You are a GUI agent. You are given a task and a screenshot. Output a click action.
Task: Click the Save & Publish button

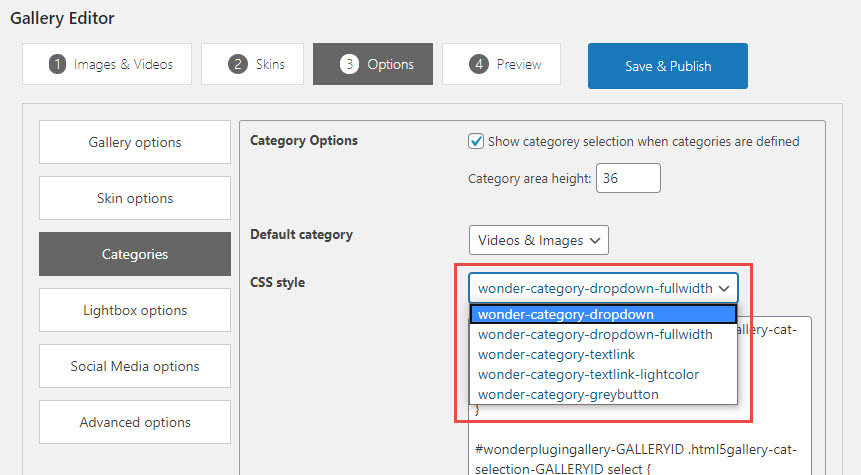pyautogui.click(x=667, y=66)
